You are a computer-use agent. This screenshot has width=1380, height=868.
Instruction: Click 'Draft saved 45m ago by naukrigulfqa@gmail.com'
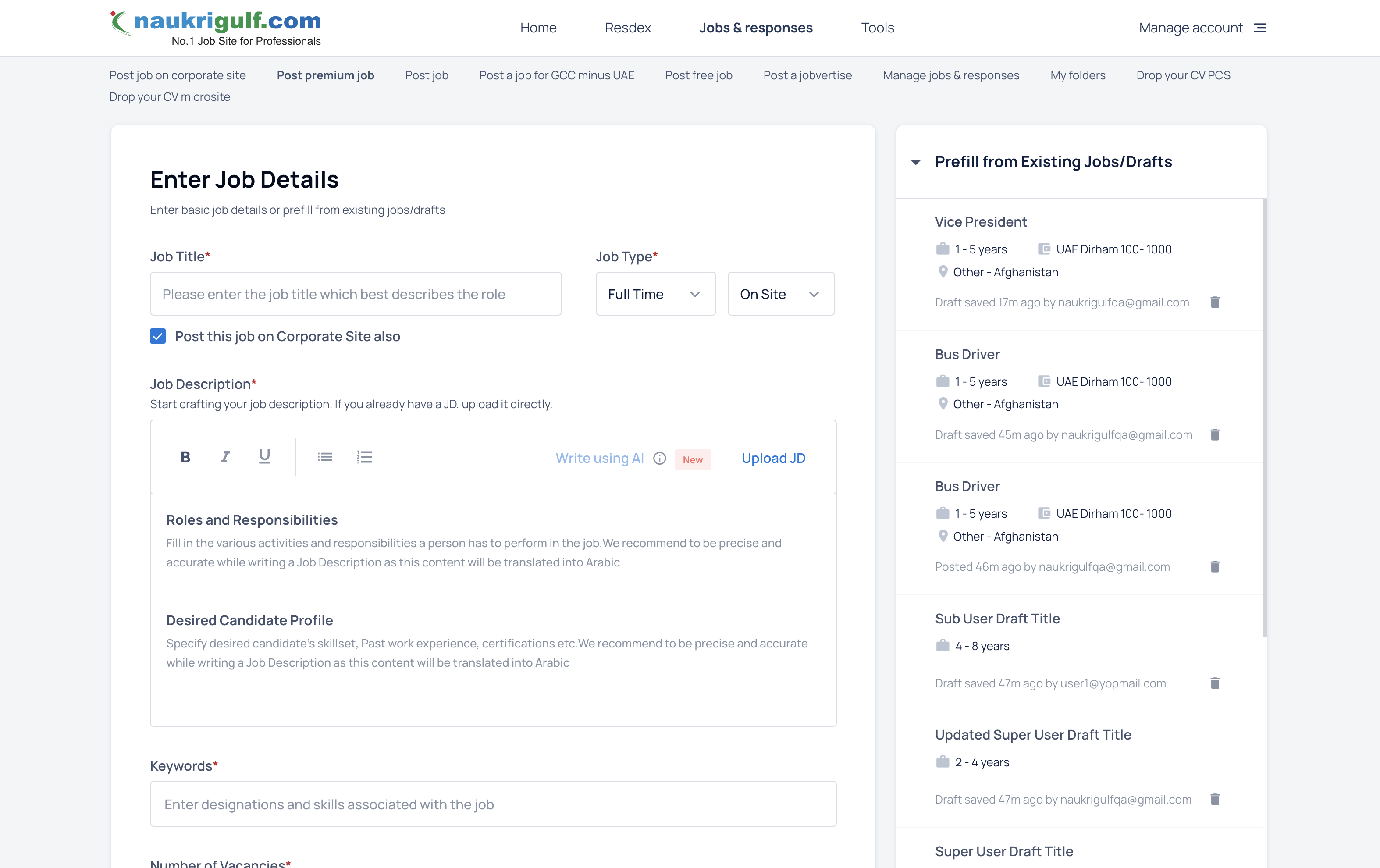tap(1063, 435)
